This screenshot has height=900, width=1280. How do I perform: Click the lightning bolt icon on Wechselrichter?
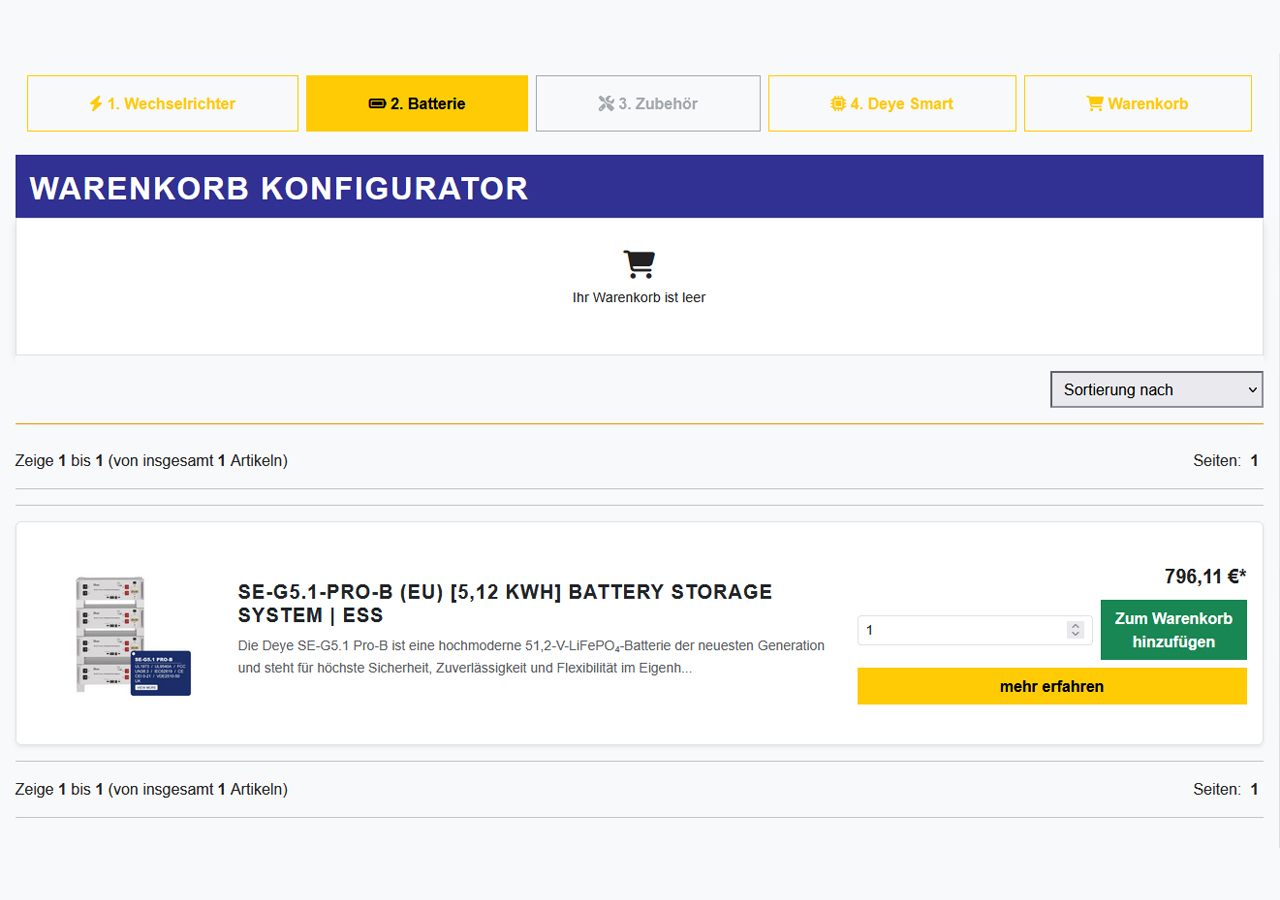point(96,103)
